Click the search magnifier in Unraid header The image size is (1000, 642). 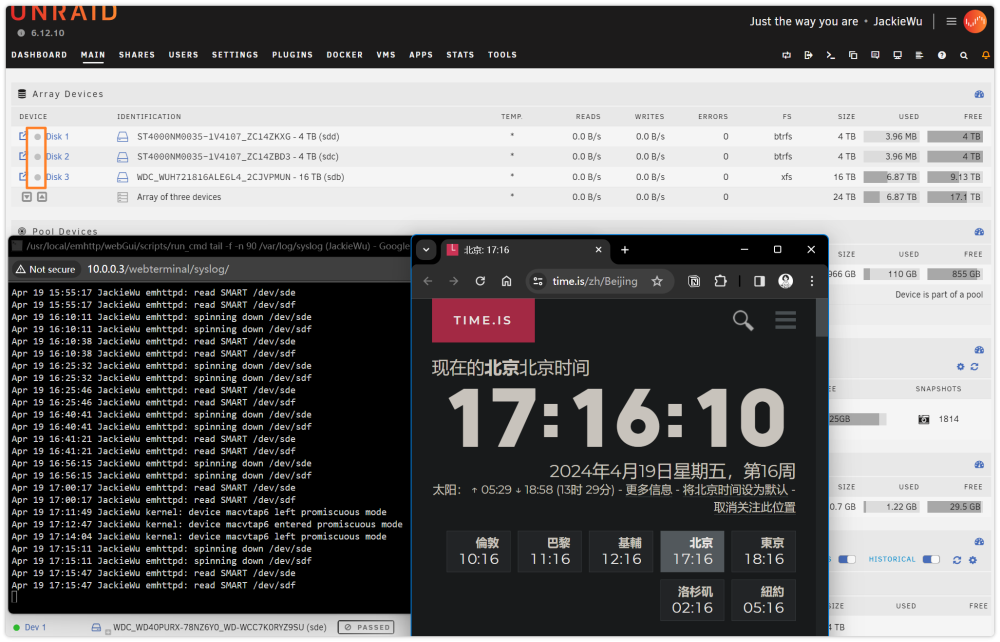click(x=964, y=55)
